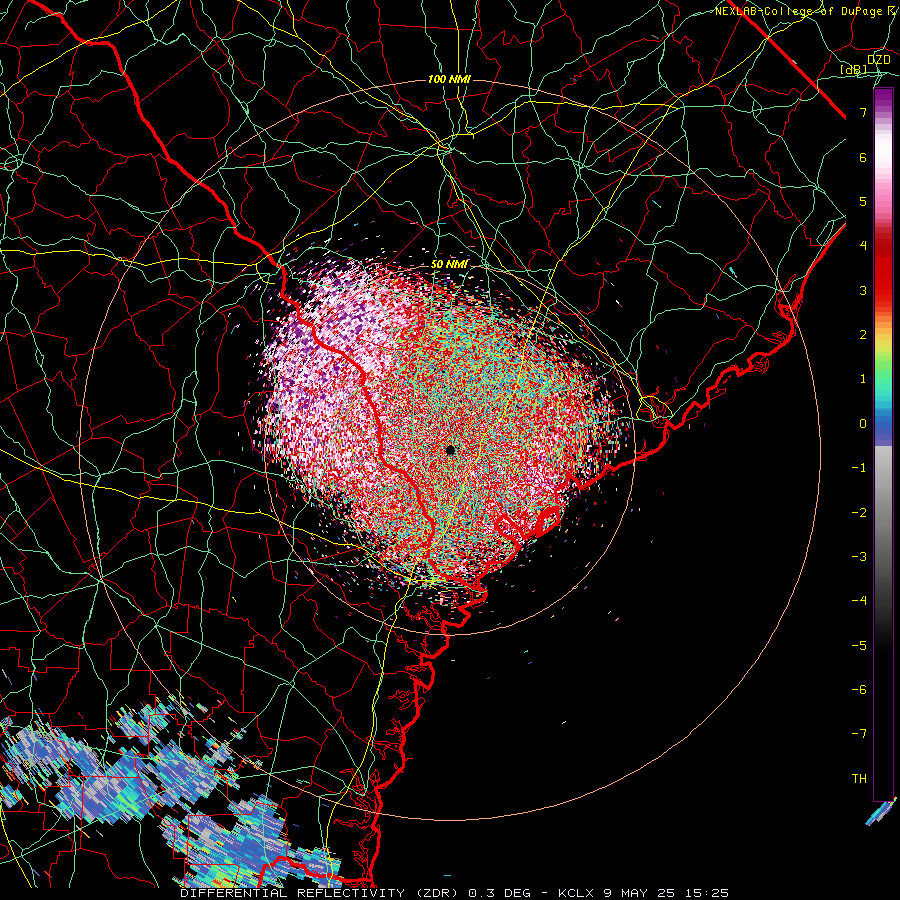Click the red segment of the color bar
This screenshot has width=900, height=900.
click(x=883, y=270)
